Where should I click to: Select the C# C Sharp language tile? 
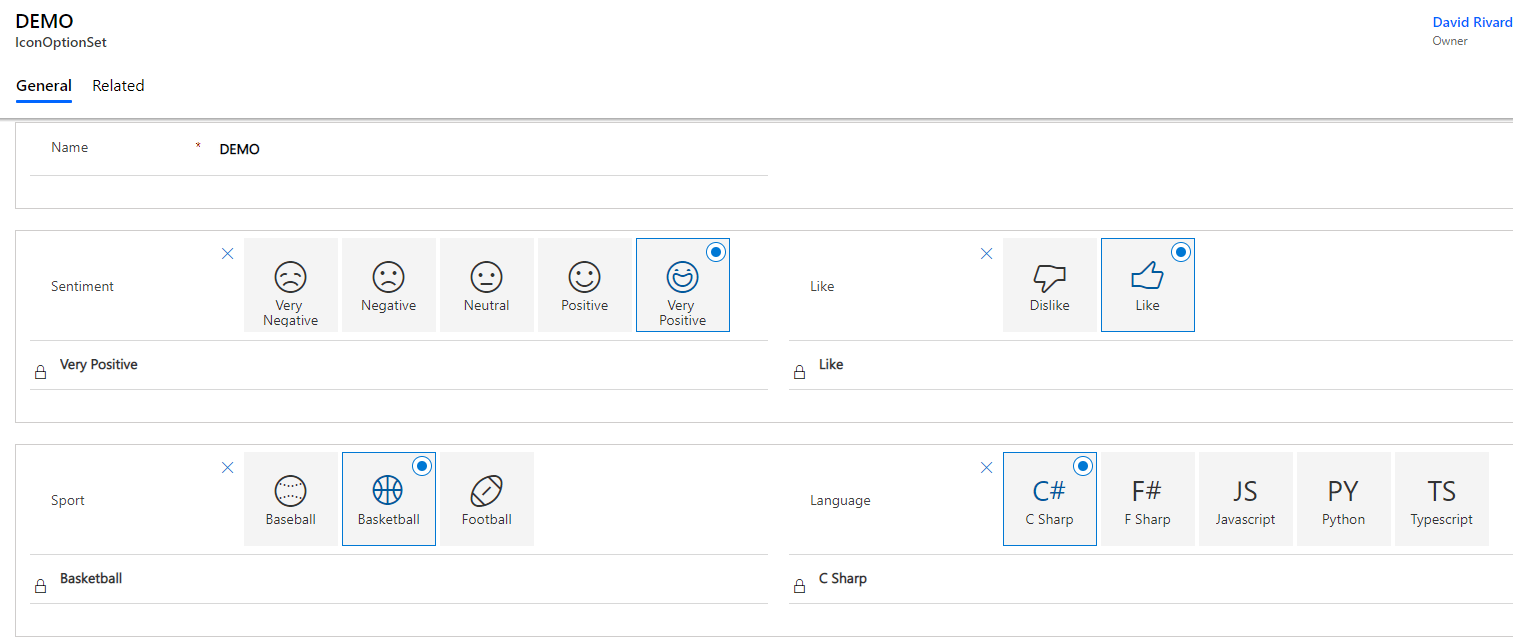pyautogui.click(x=1049, y=499)
